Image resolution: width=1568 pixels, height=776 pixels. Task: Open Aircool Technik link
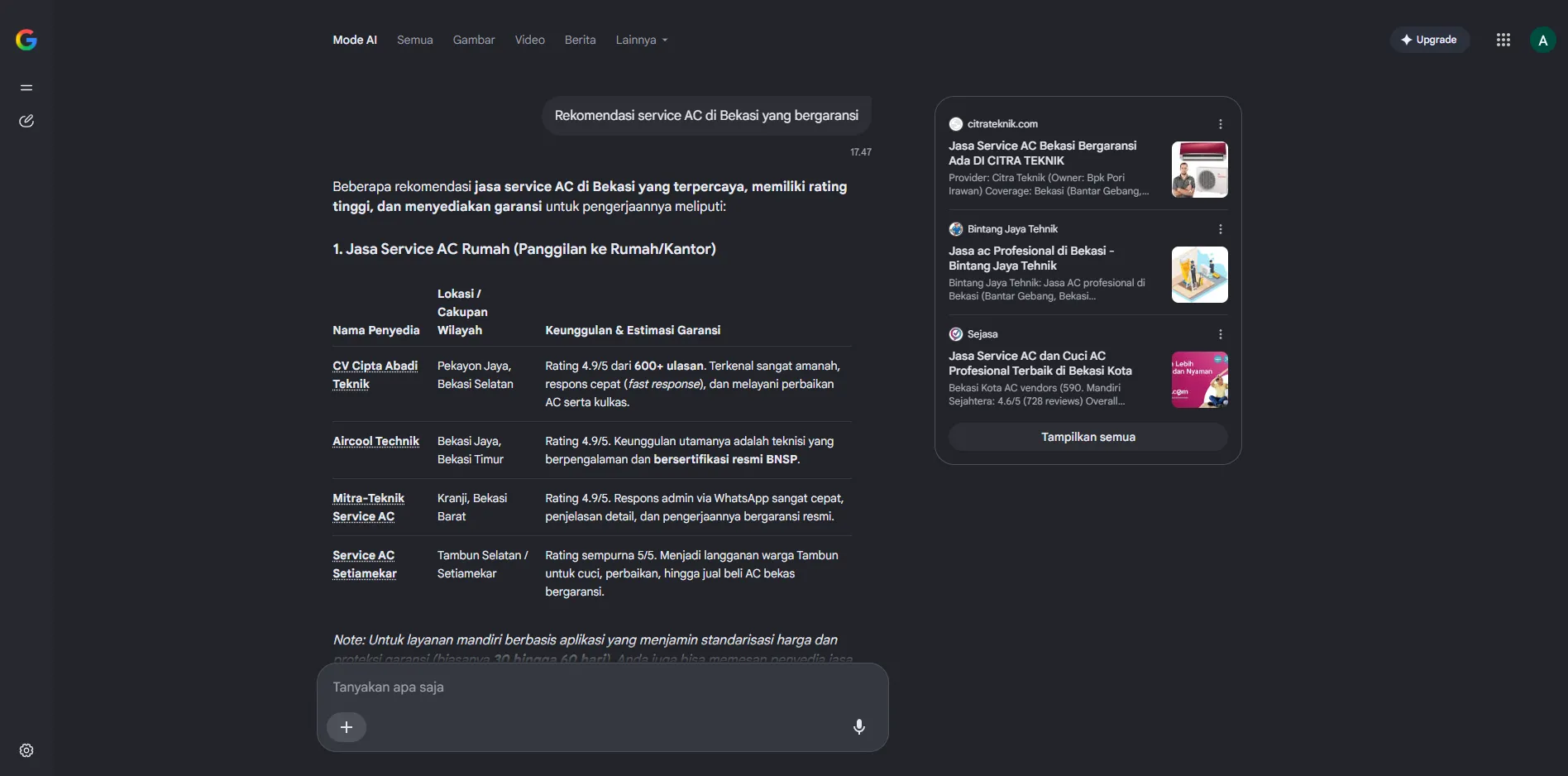pos(375,441)
